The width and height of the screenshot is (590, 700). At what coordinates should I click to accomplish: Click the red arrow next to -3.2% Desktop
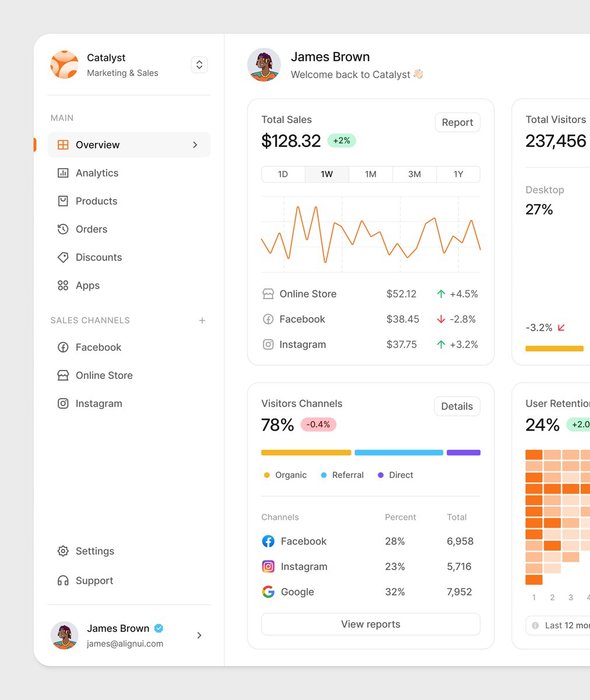[x=561, y=328]
